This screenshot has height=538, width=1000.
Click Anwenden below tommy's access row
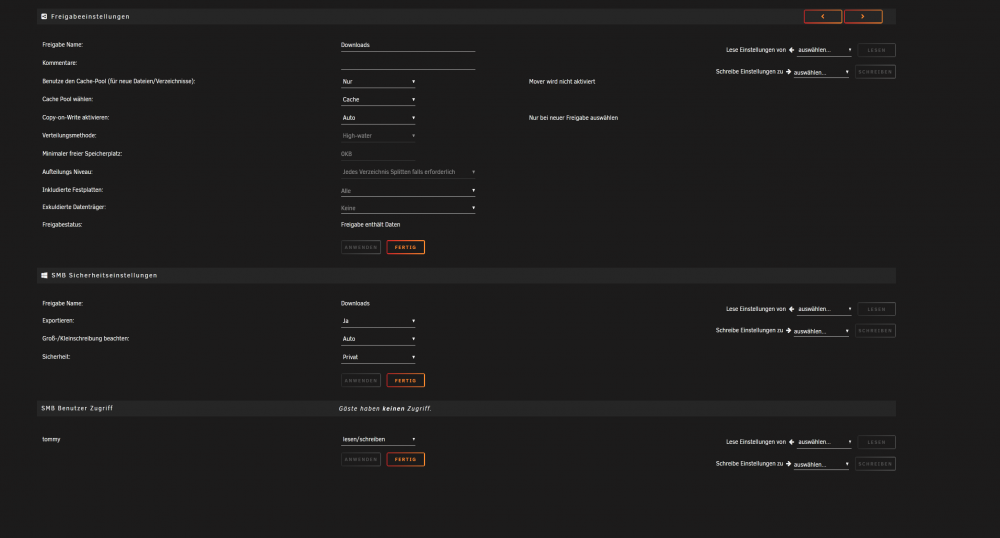pyautogui.click(x=361, y=460)
